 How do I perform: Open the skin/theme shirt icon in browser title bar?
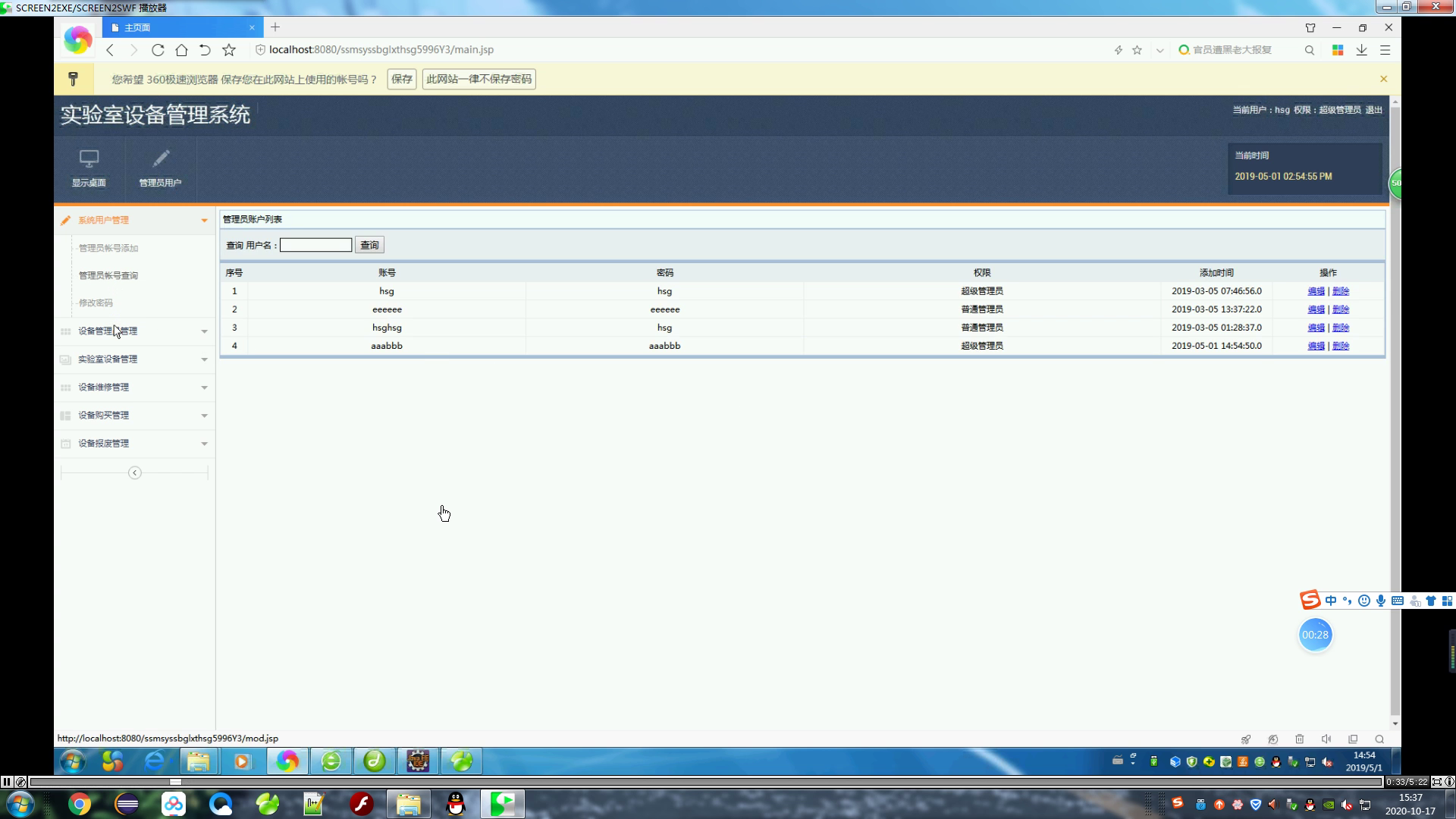click(x=1310, y=27)
